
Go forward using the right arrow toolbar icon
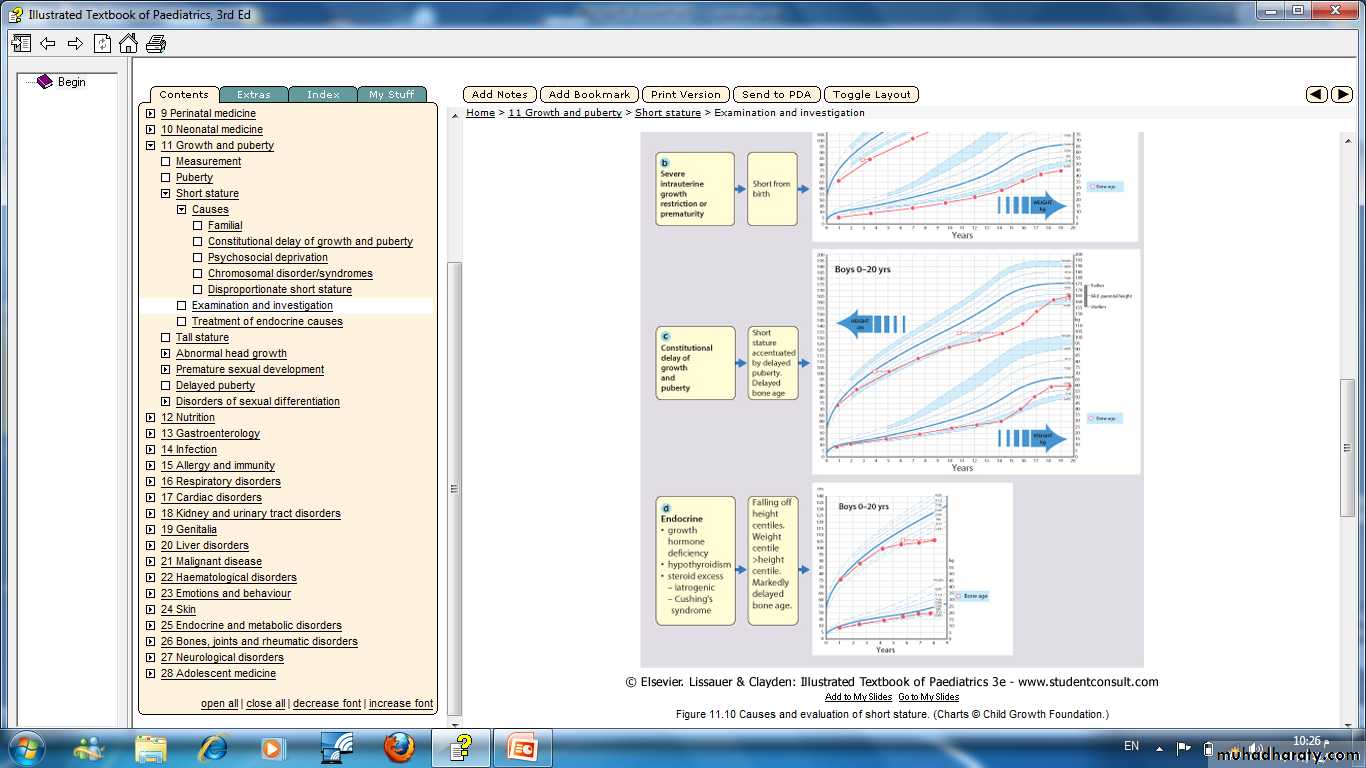75,43
